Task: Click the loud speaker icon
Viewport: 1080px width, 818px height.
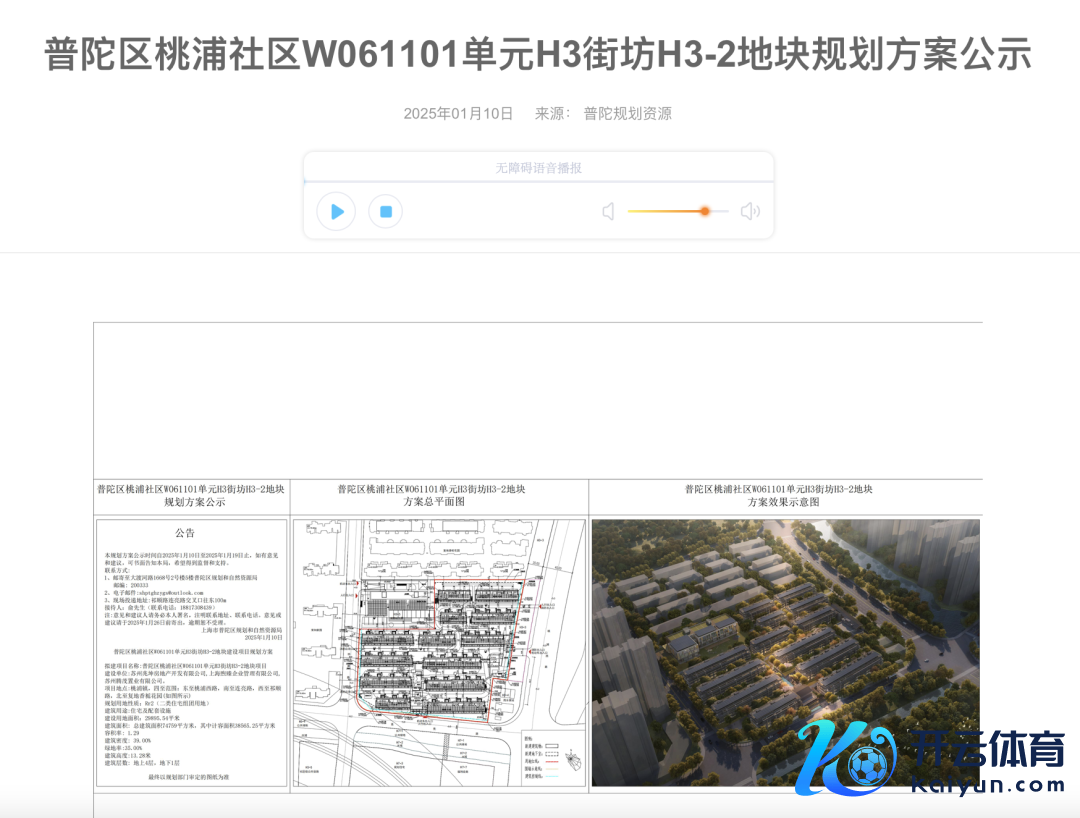Action: 750,211
